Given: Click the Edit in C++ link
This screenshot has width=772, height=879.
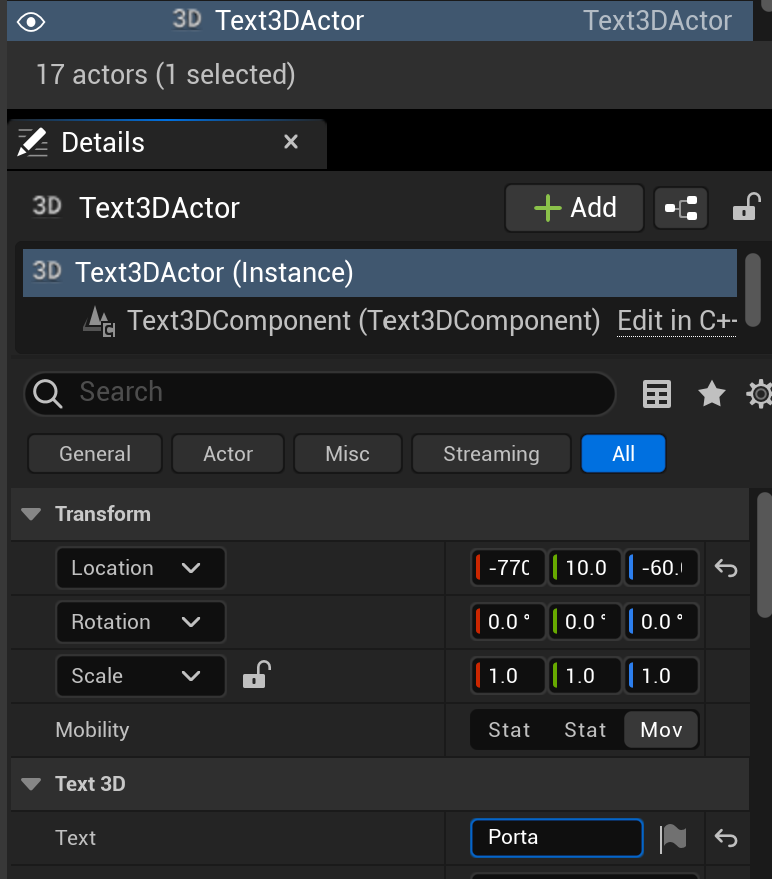Looking at the screenshot, I should [x=676, y=321].
